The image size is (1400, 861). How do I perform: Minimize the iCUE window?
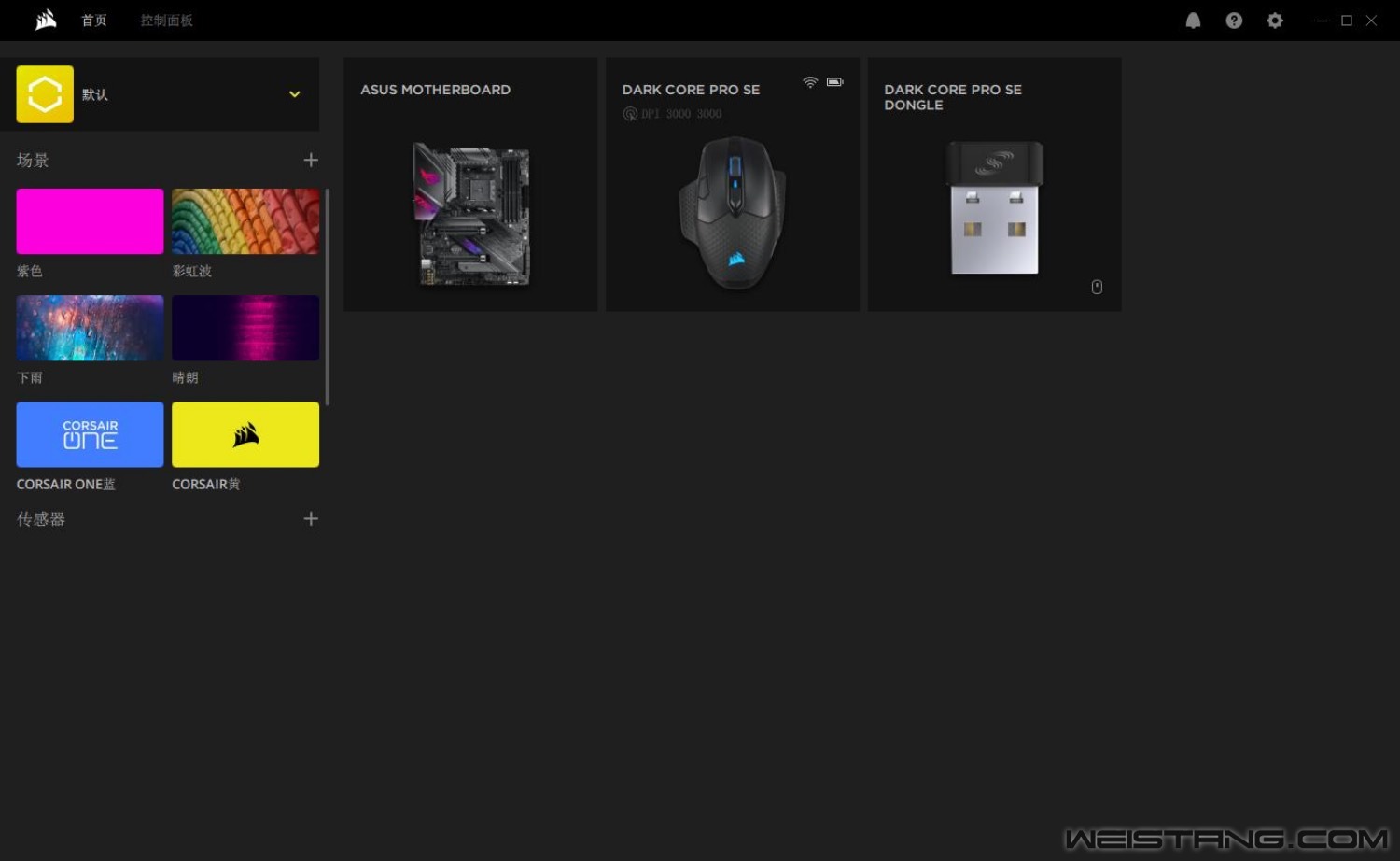(1322, 21)
